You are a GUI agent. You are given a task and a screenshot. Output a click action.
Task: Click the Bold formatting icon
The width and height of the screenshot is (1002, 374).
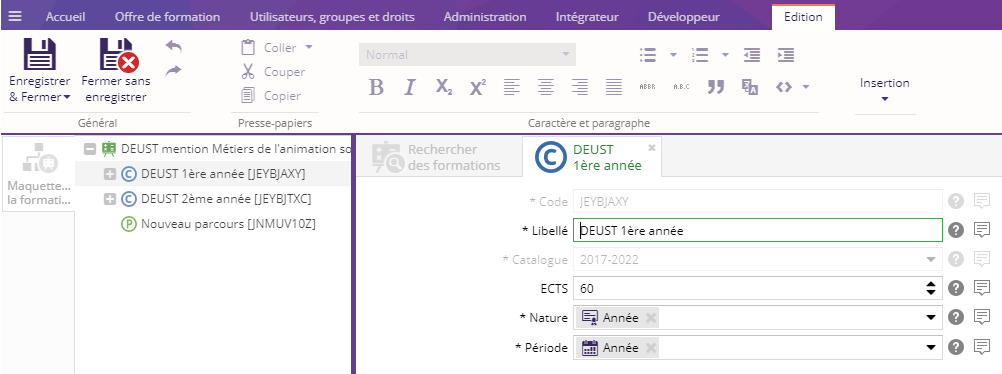[x=376, y=87]
